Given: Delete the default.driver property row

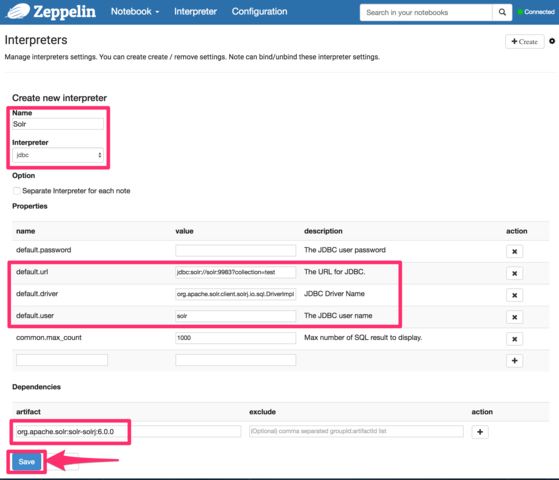Looking at the screenshot, I should point(514,295).
